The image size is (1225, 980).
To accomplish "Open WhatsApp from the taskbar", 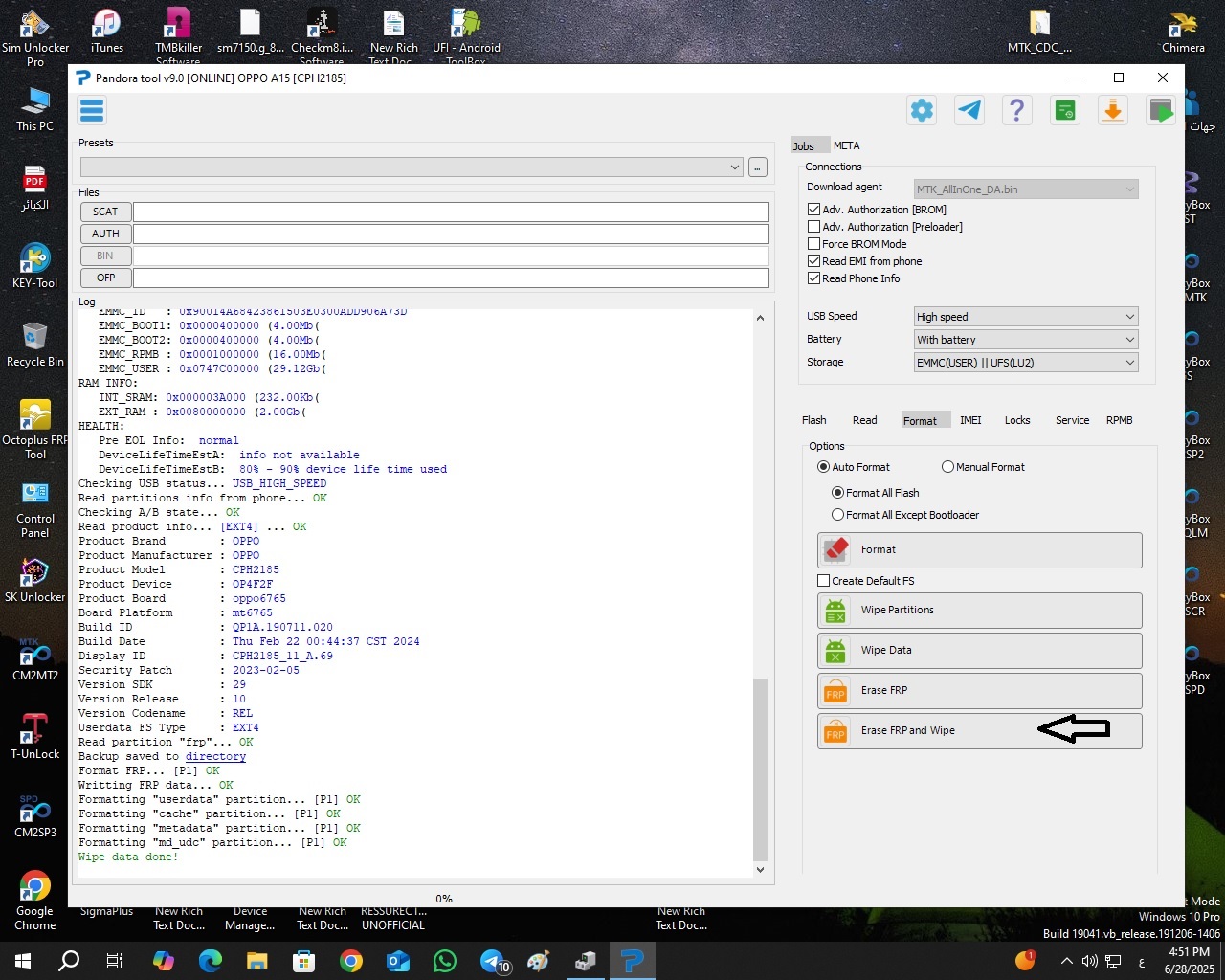I will coord(445,961).
